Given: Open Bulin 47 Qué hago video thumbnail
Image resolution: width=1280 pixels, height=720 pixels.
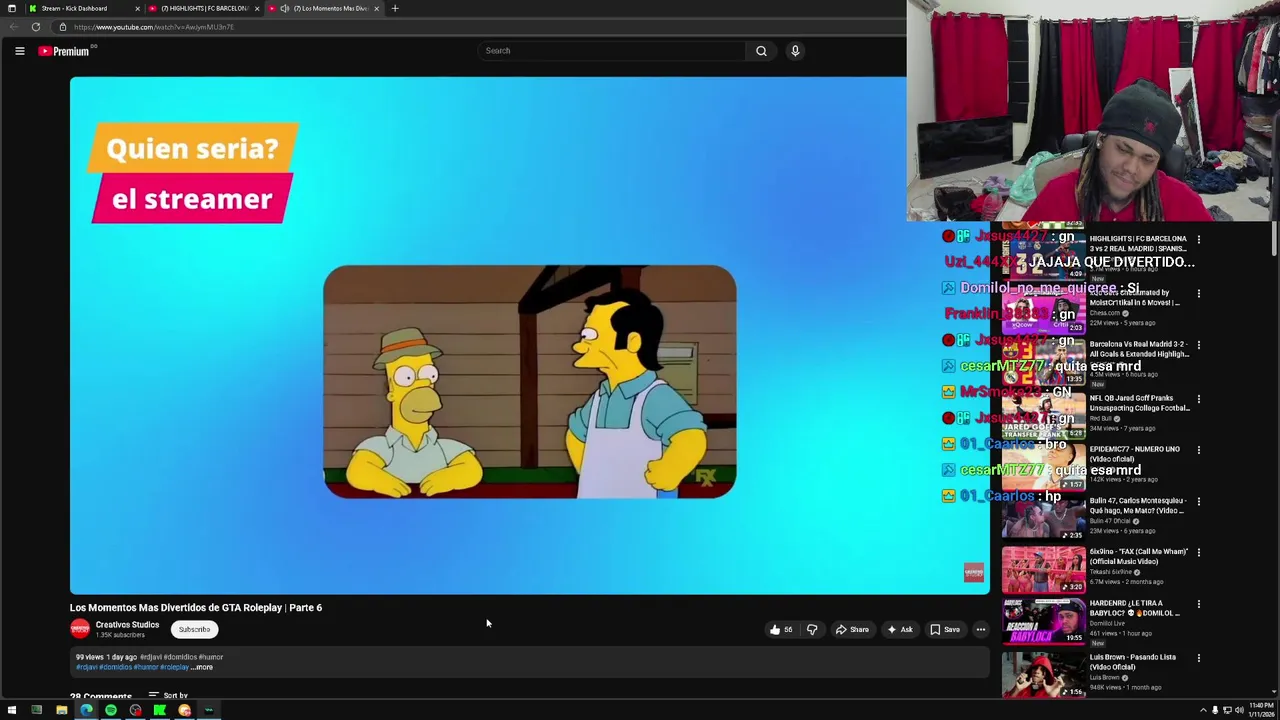Looking at the screenshot, I should click(1043, 518).
